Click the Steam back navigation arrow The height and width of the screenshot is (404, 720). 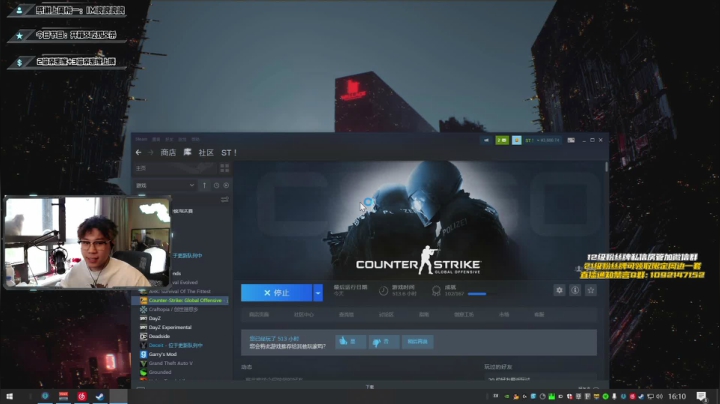point(139,152)
